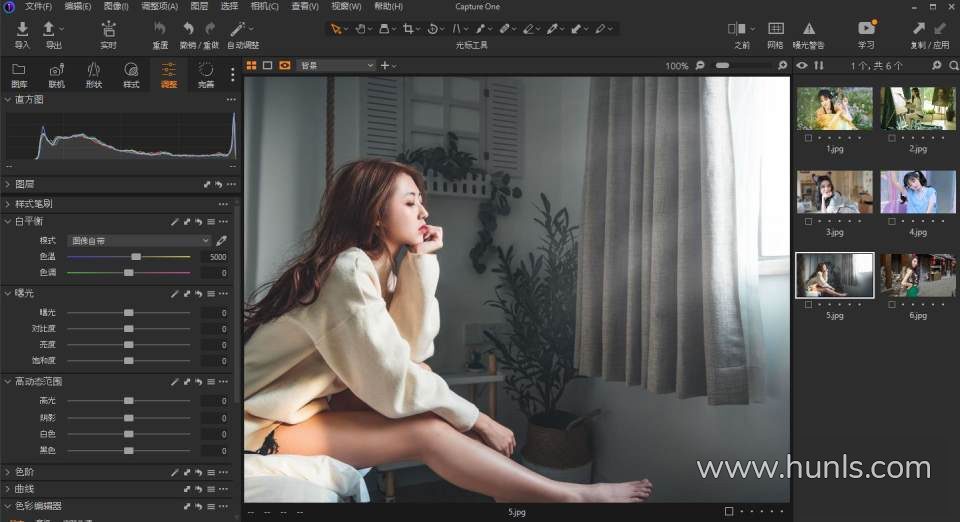Viewport: 960px width, 522px height.
Task: Click the Reset (重置) icon
Action: tap(160, 28)
